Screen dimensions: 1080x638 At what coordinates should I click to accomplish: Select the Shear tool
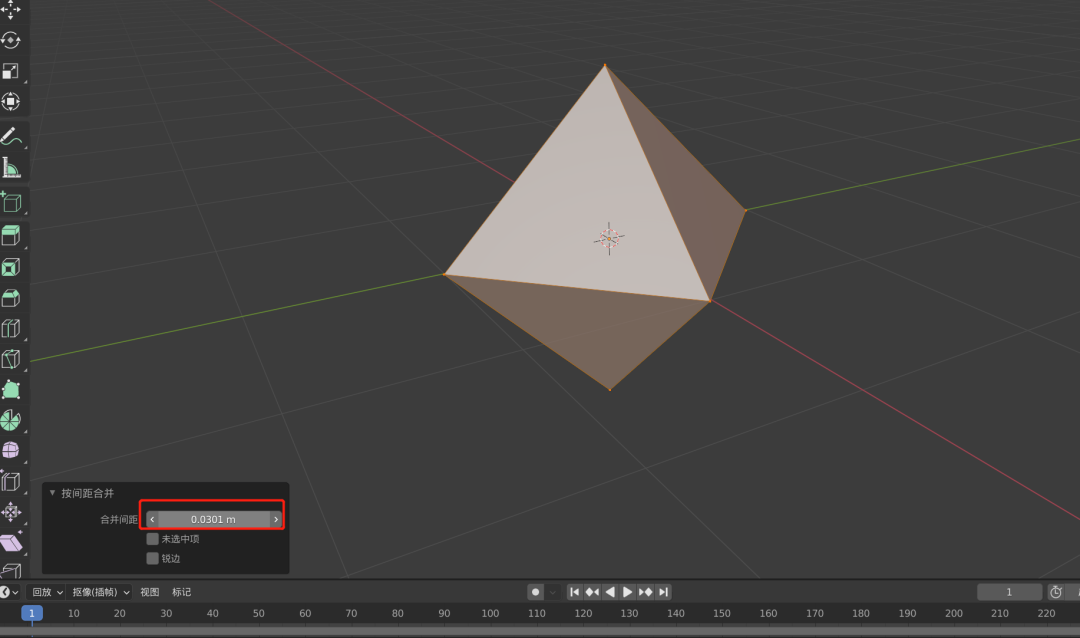coord(10,542)
